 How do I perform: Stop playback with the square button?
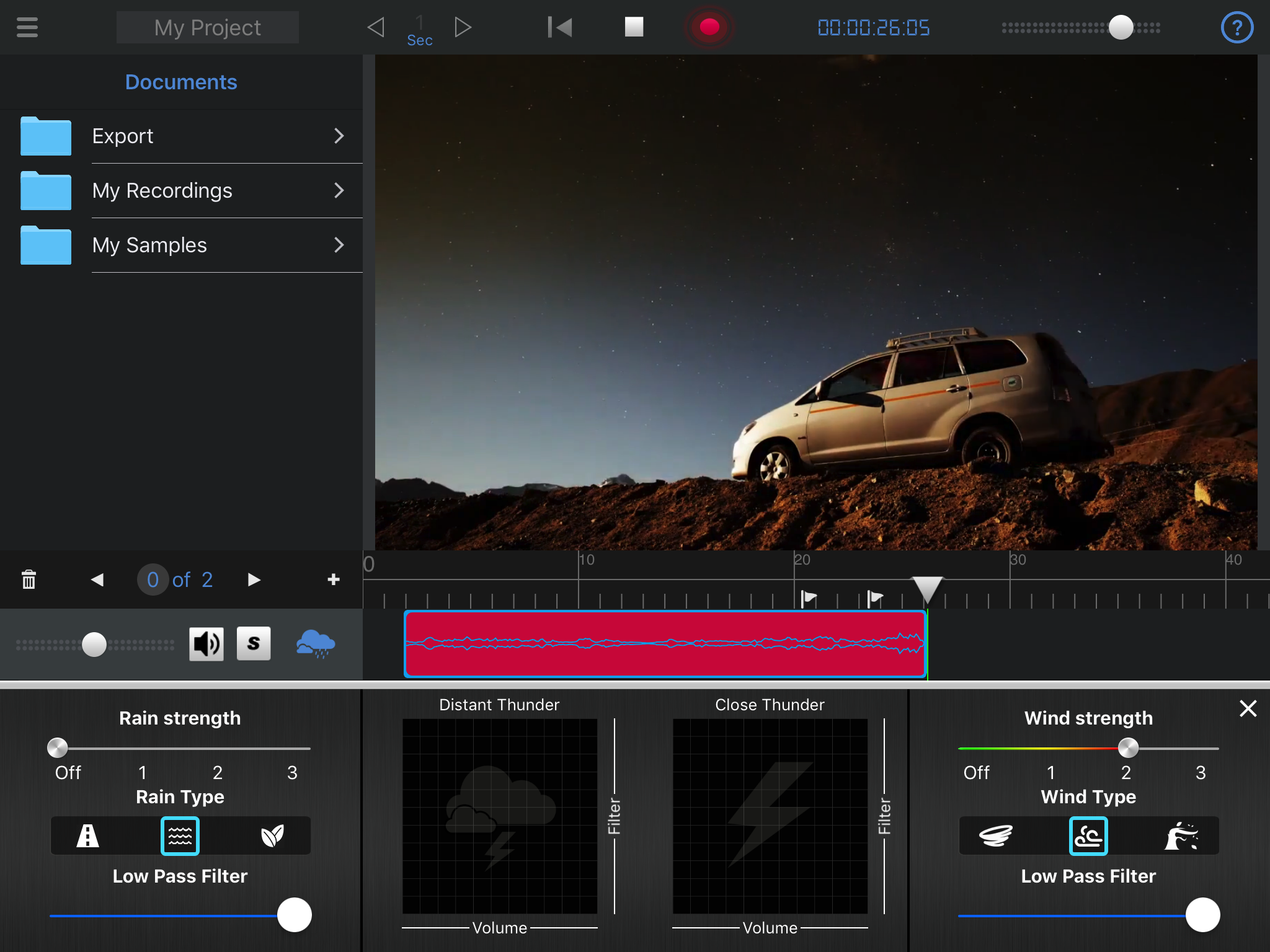[x=634, y=27]
